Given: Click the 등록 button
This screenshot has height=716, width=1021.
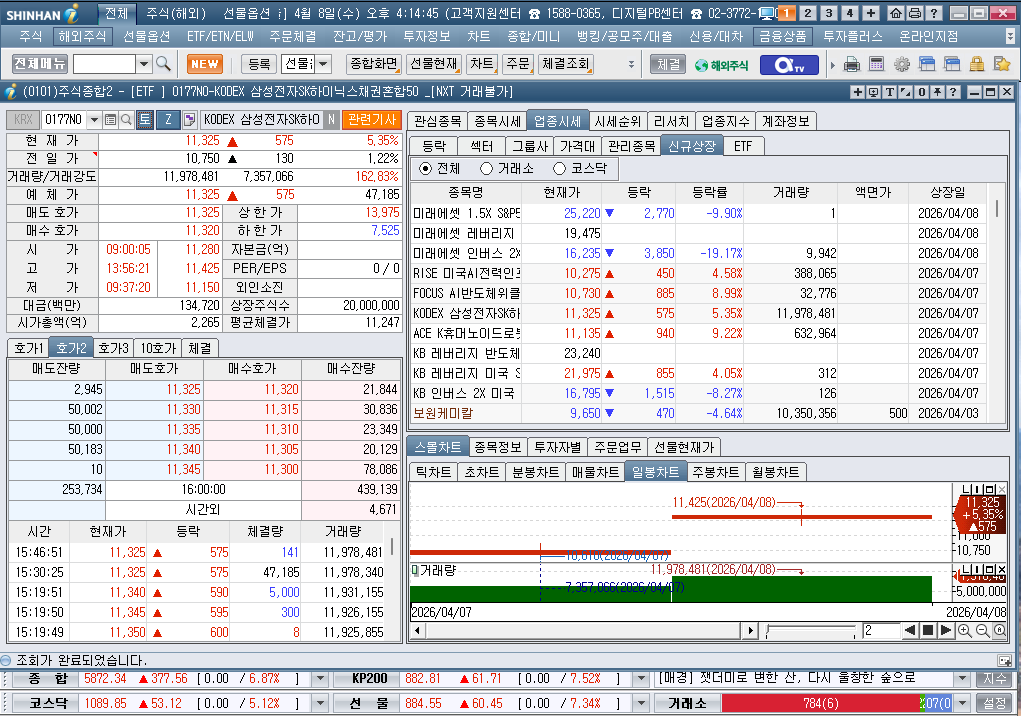Looking at the screenshot, I should (x=259, y=64).
